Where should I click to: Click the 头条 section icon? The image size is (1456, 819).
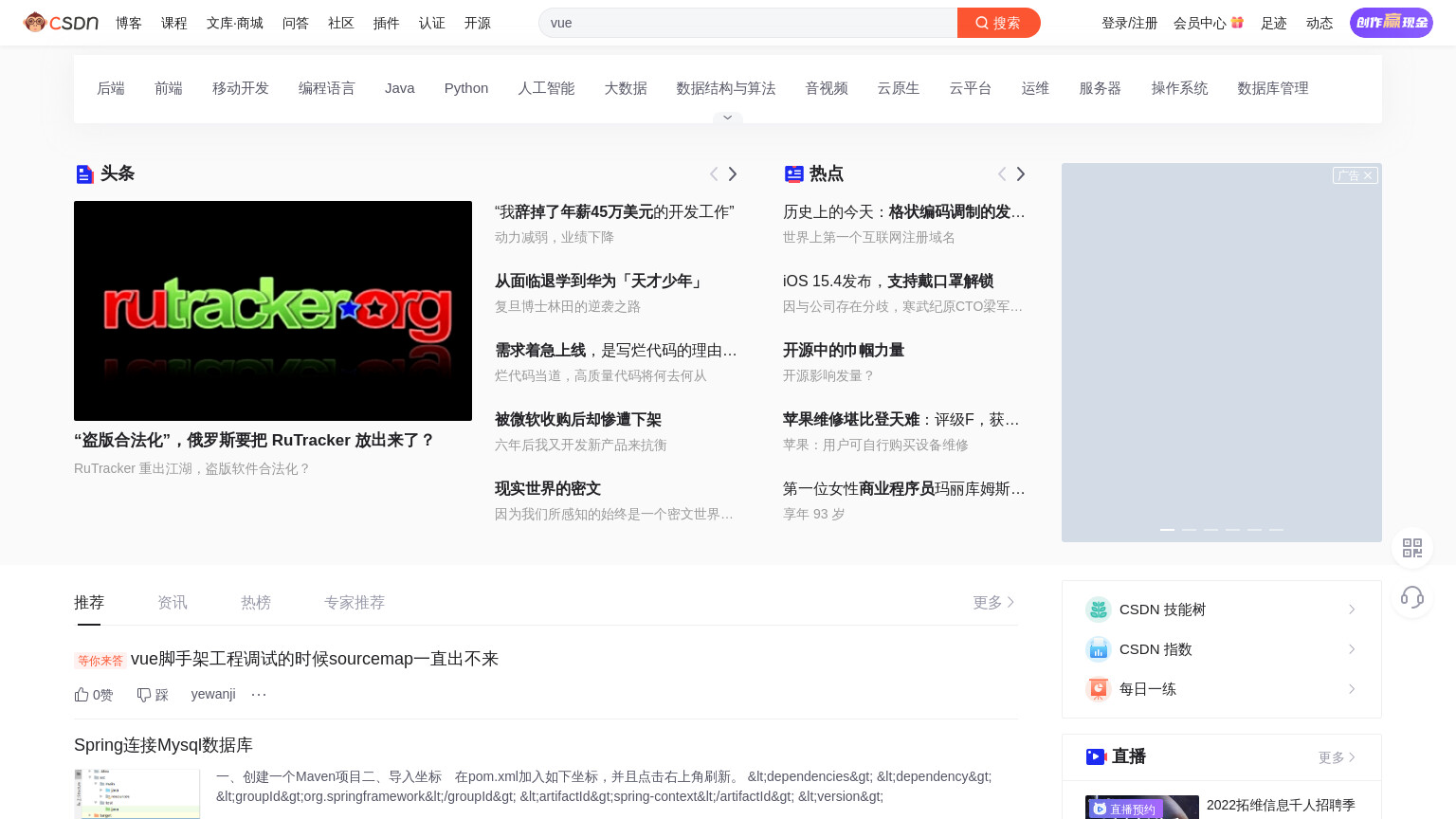84,173
